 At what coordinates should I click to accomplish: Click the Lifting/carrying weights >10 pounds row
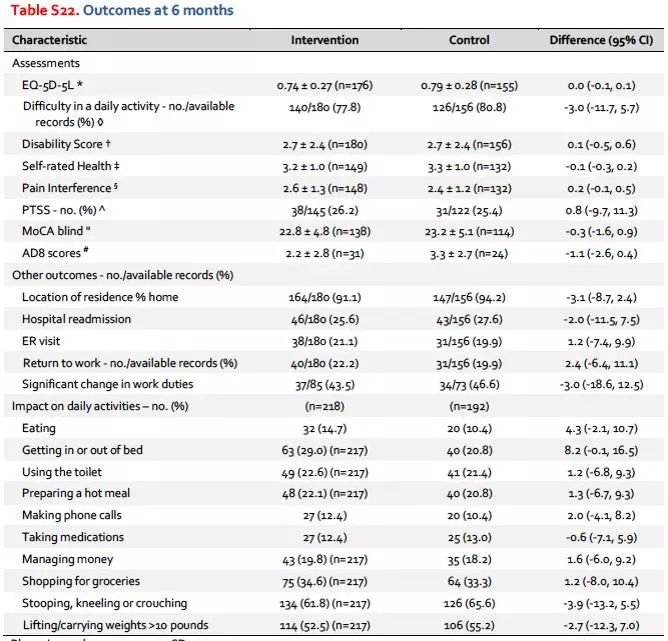(334, 625)
